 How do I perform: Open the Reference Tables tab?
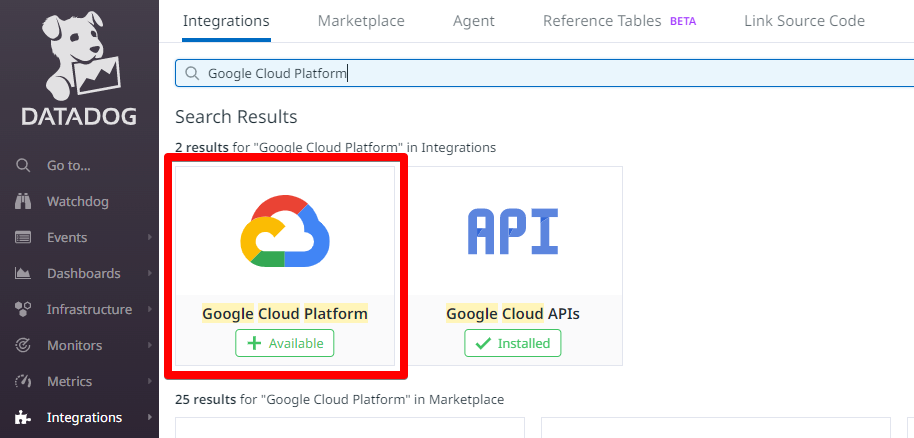click(602, 22)
